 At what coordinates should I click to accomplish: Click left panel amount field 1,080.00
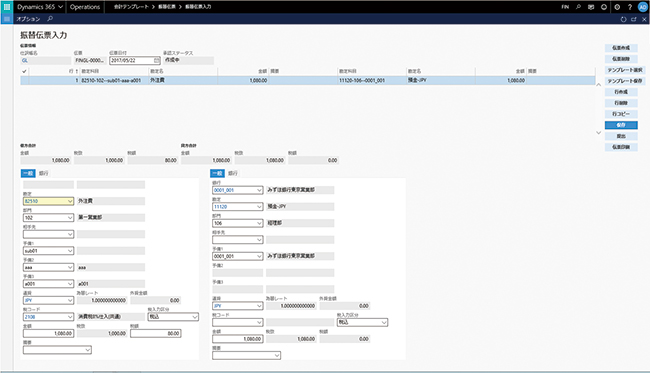(49, 334)
